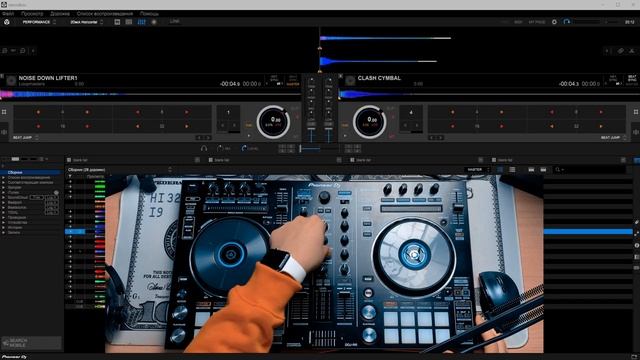Click the MIDI button in the top bar
The height and width of the screenshot is (360, 640).
pyautogui.click(x=518, y=22)
